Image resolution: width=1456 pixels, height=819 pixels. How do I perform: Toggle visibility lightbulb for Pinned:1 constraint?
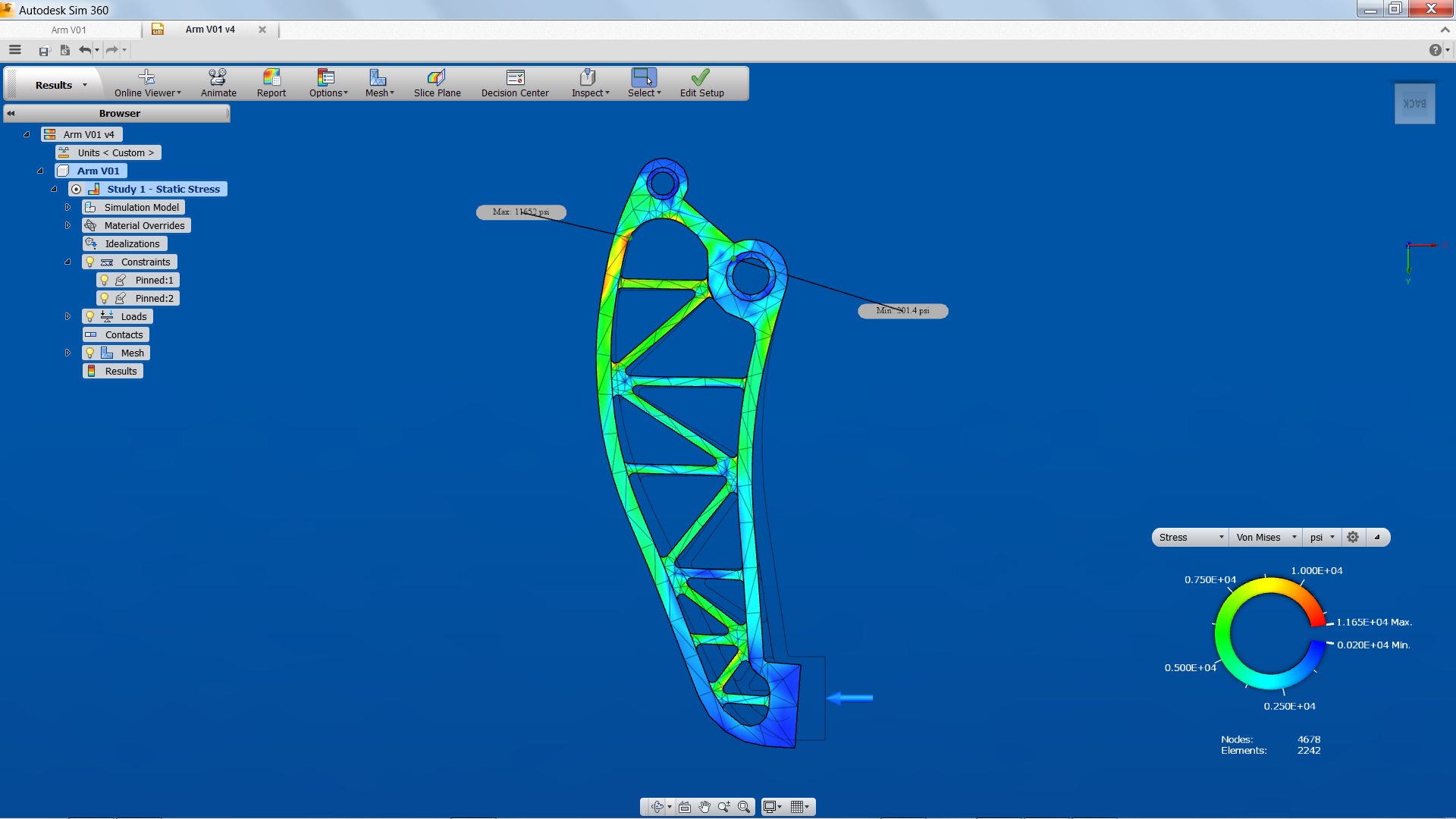coord(105,281)
